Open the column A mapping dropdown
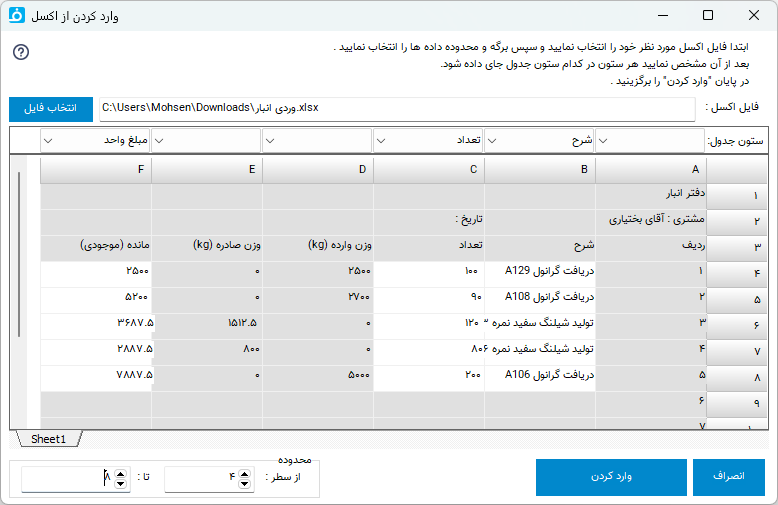 click(650, 141)
